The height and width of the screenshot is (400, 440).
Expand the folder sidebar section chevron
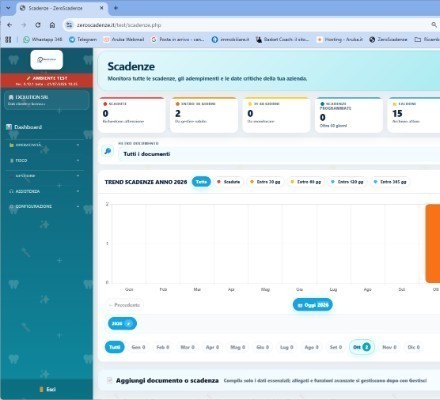[x=78, y=145]
